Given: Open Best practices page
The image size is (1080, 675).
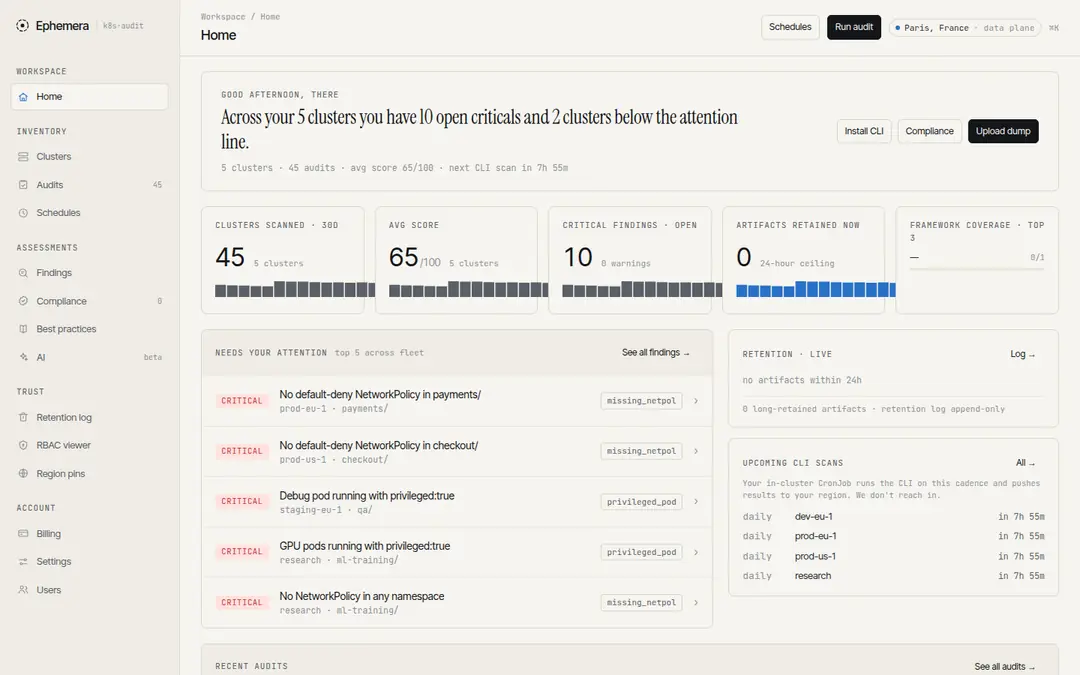Looking at the screenshot, I should tap(90, 329).
